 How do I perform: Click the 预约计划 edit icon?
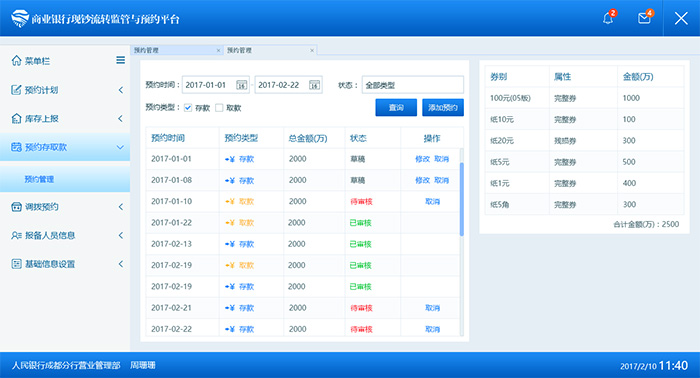click(x=16, y=90)
